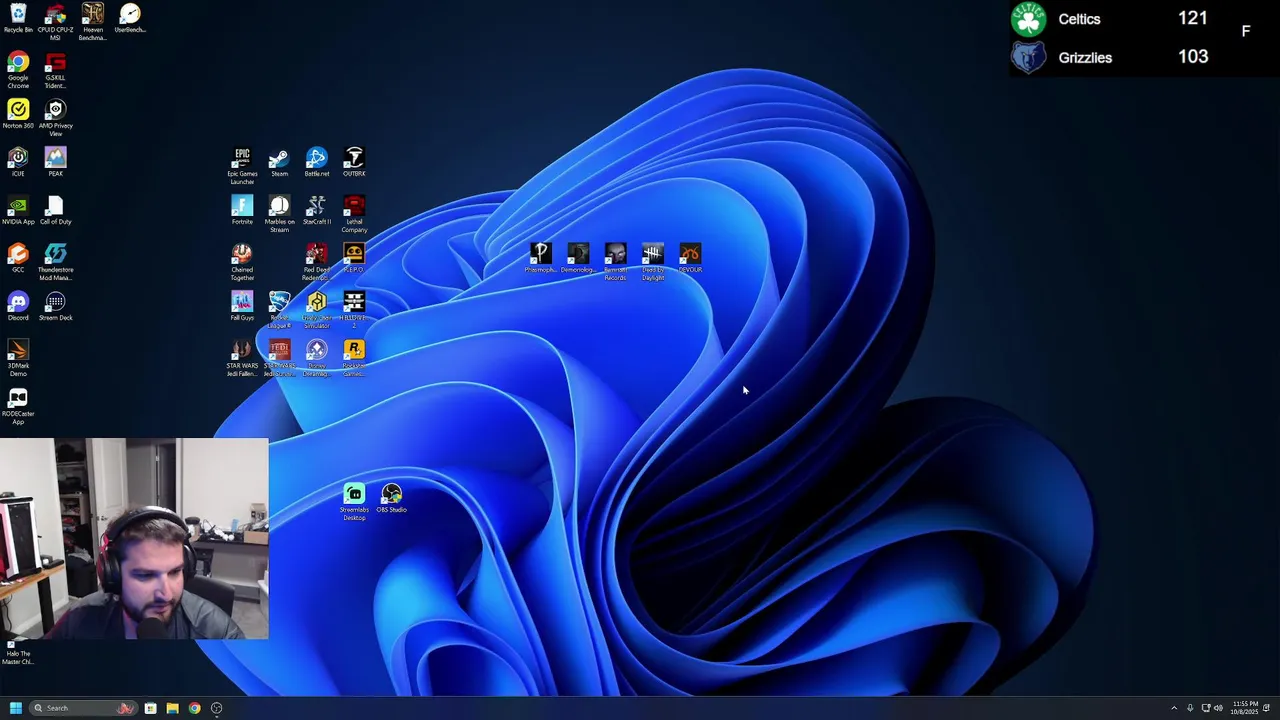Open File Explorer from taskbar

tap(172, 708)
